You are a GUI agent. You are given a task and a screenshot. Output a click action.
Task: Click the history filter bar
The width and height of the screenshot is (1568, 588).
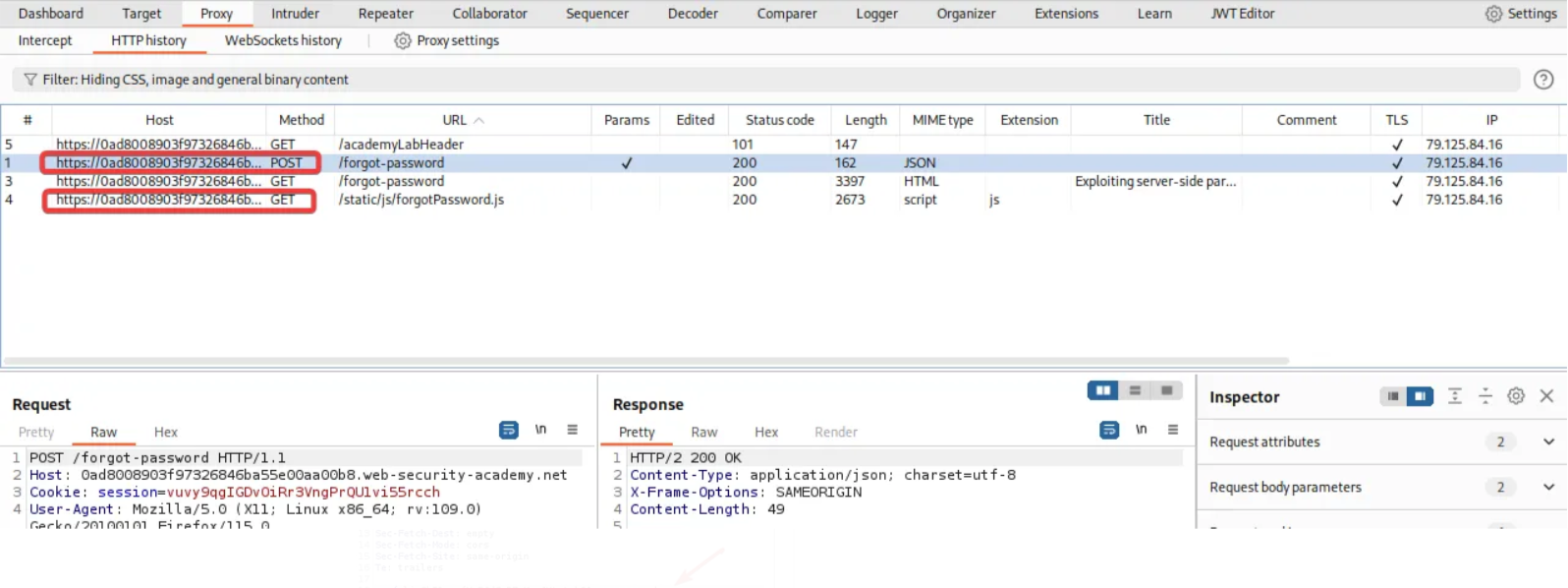[766, 80]
